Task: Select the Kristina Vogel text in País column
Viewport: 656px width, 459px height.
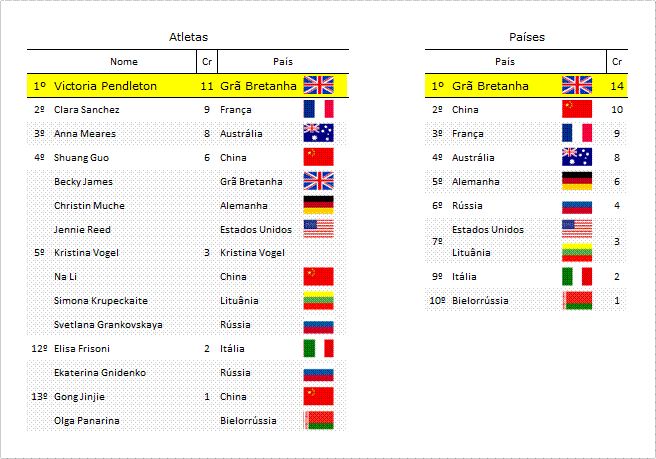Action: tap(252, 253)
